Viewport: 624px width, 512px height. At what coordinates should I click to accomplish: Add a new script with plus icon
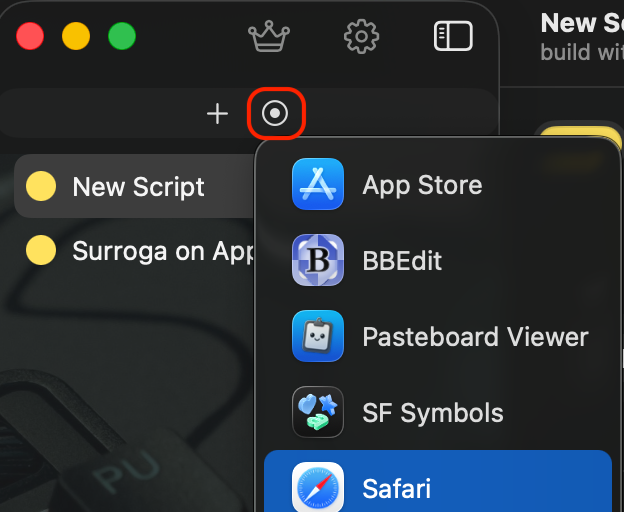coord(217,114)
